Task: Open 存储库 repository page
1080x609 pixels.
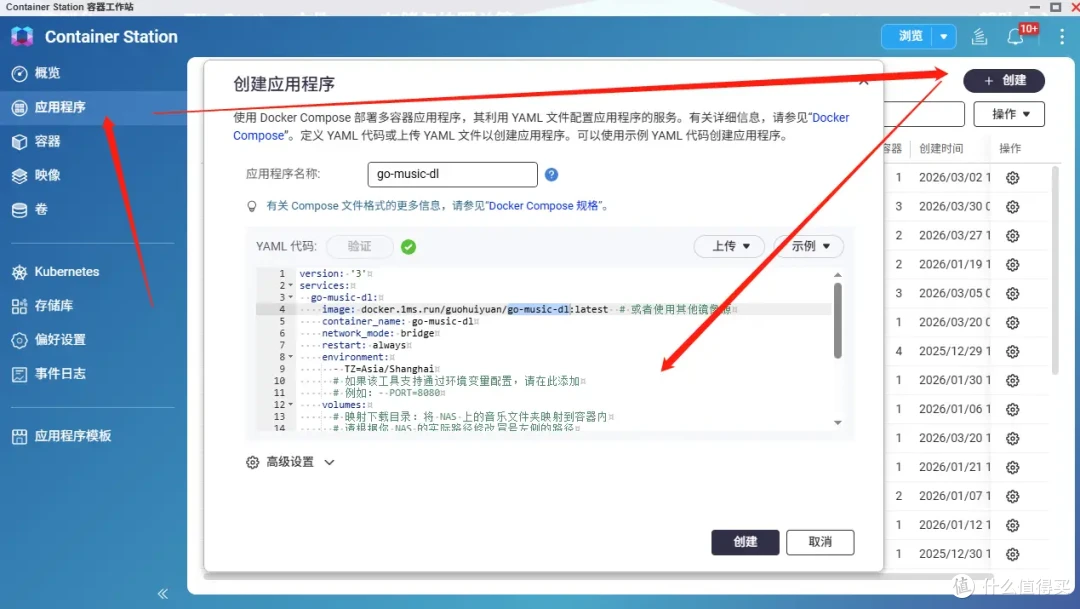Action: coord(54,305)
